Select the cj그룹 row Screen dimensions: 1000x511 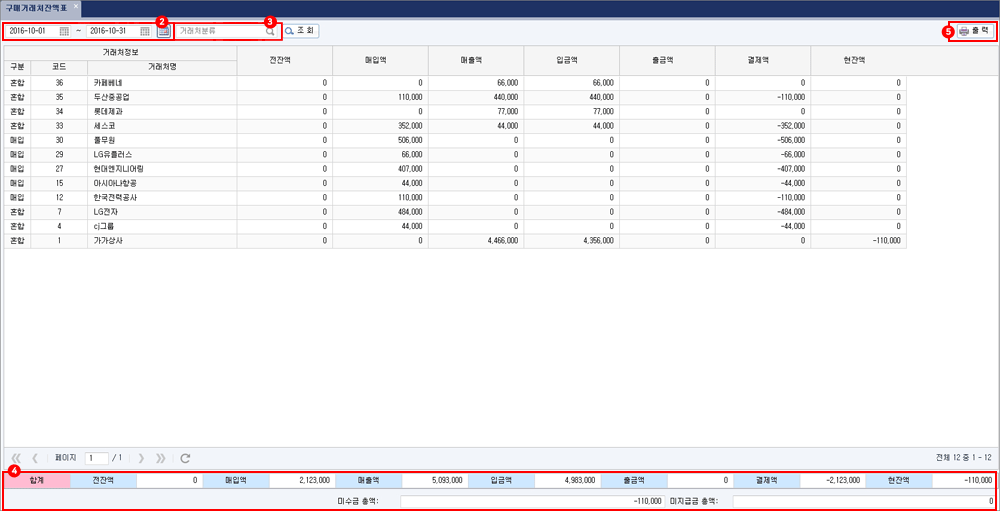coord(455,226)
